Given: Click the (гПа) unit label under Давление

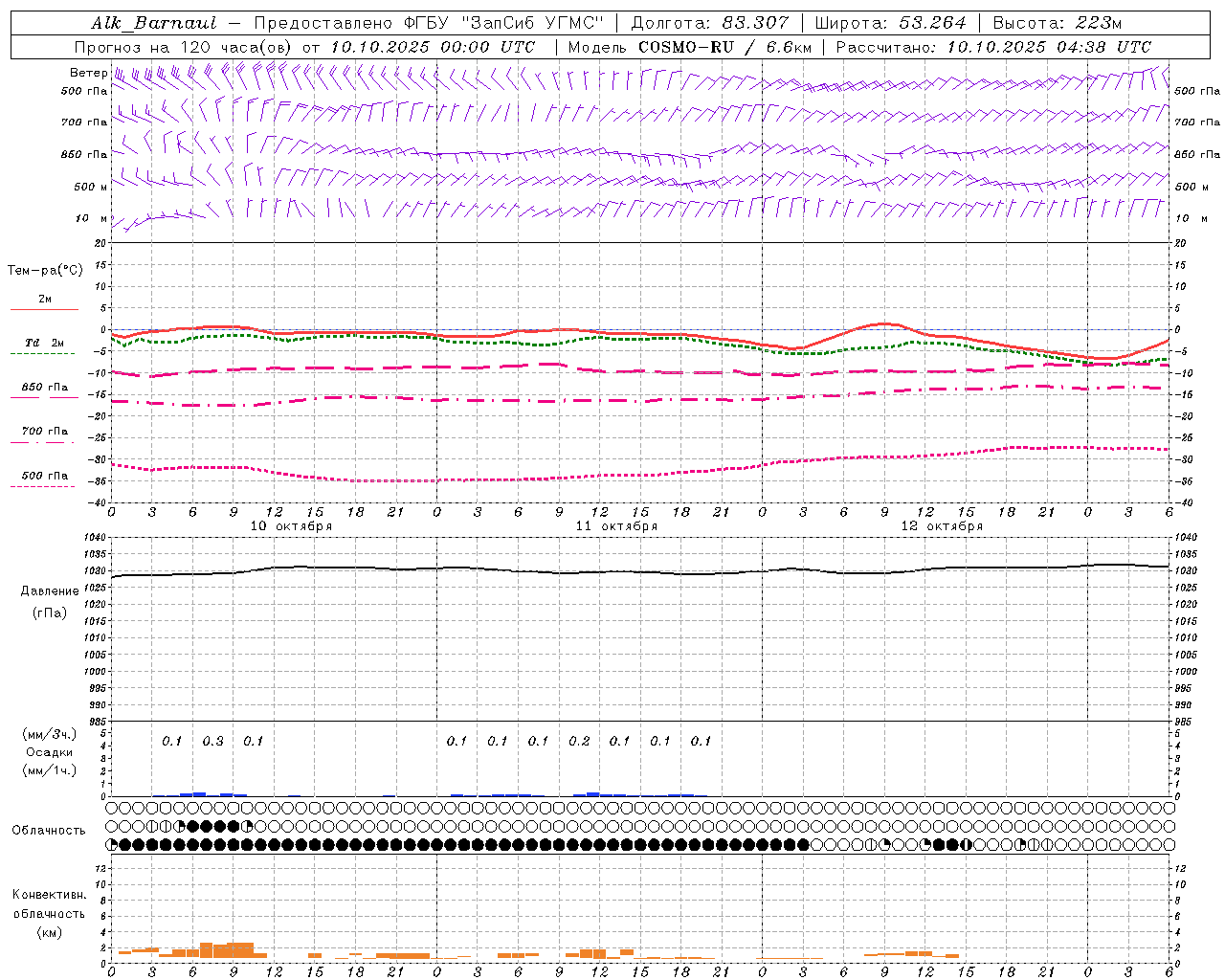Looking at the screenshot, I should coord(50,612).
